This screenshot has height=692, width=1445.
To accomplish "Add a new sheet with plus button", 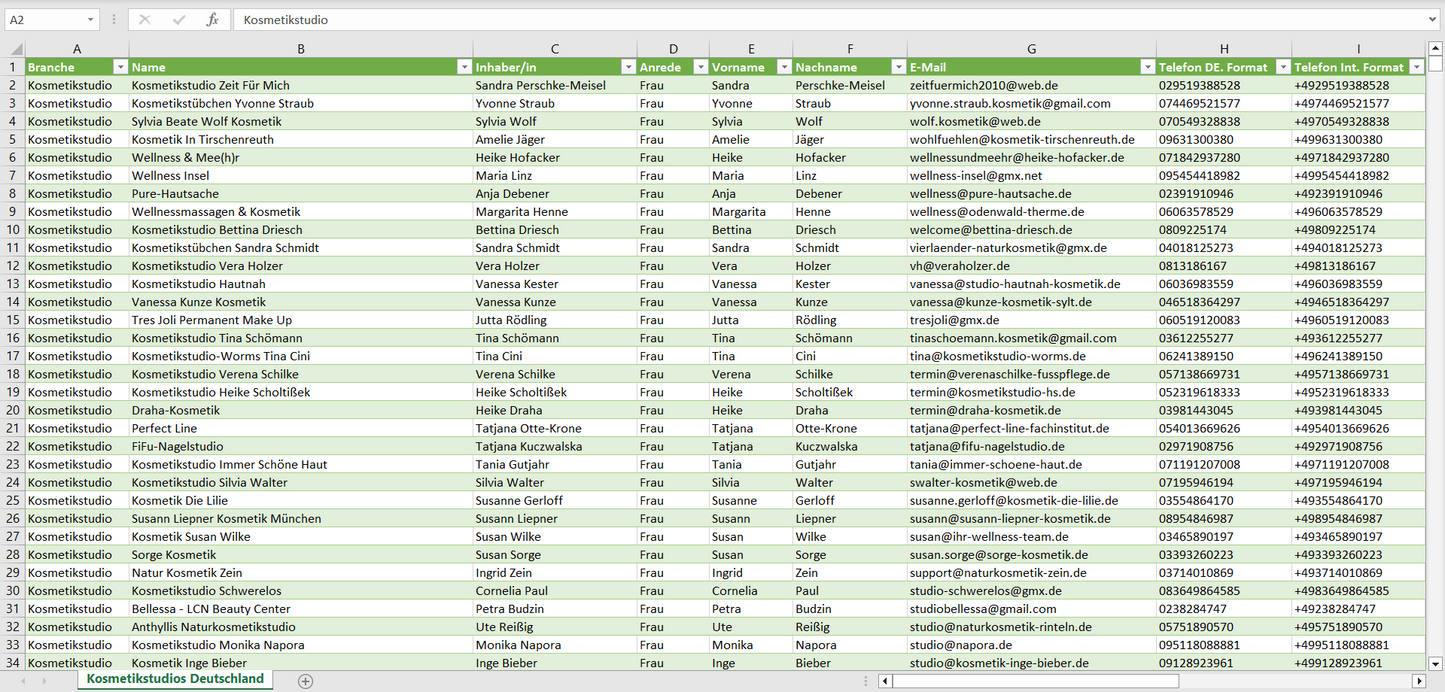I will coord(305,681).
